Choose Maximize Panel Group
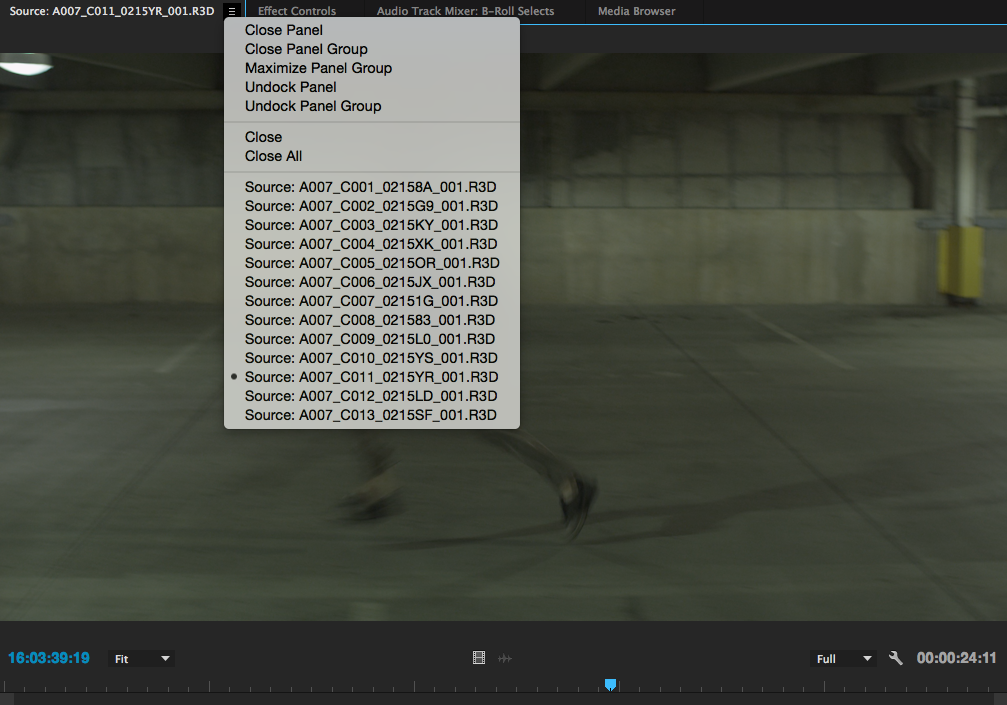The image size is (1007, 705). click(x=318, y=68)
